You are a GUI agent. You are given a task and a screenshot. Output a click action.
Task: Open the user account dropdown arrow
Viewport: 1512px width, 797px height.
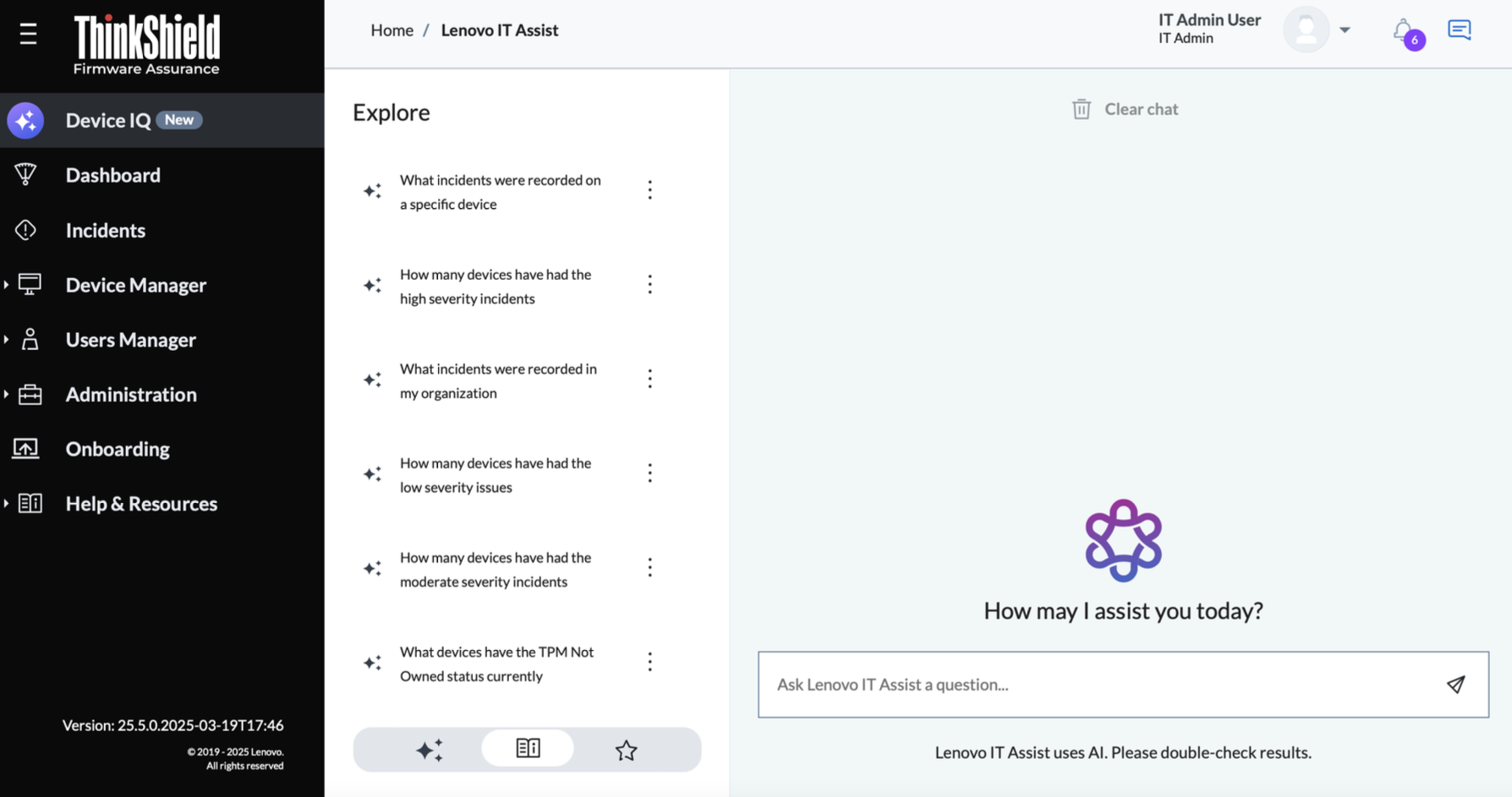coord(1345,30)
